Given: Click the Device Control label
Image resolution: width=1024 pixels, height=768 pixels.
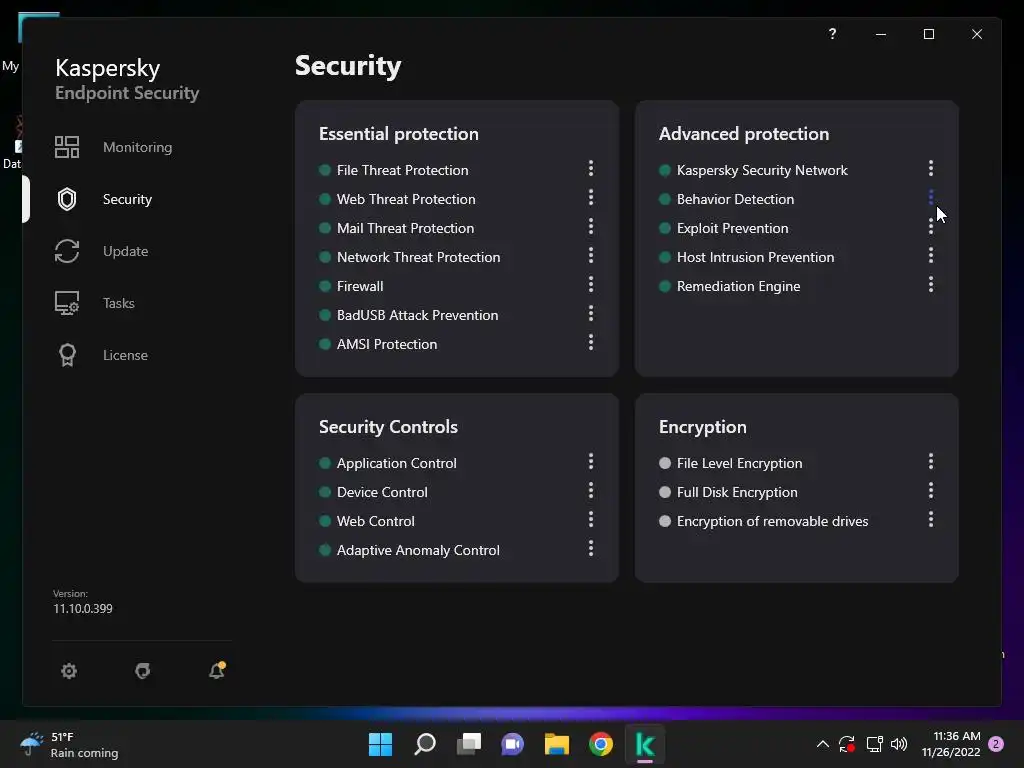Looking at the screenshot, I should [382, 492].
